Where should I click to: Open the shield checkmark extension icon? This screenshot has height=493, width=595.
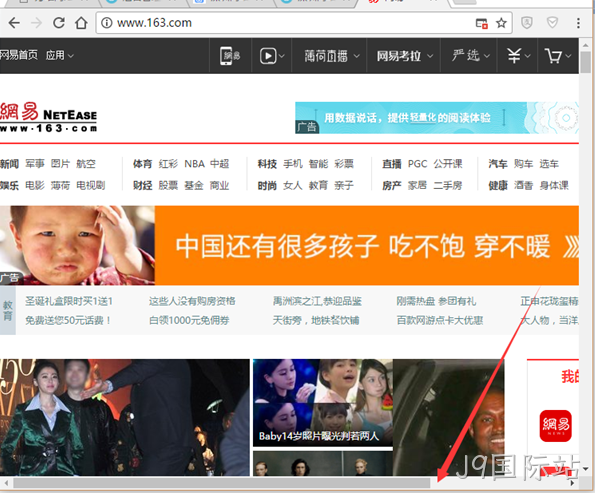point(552,23)
